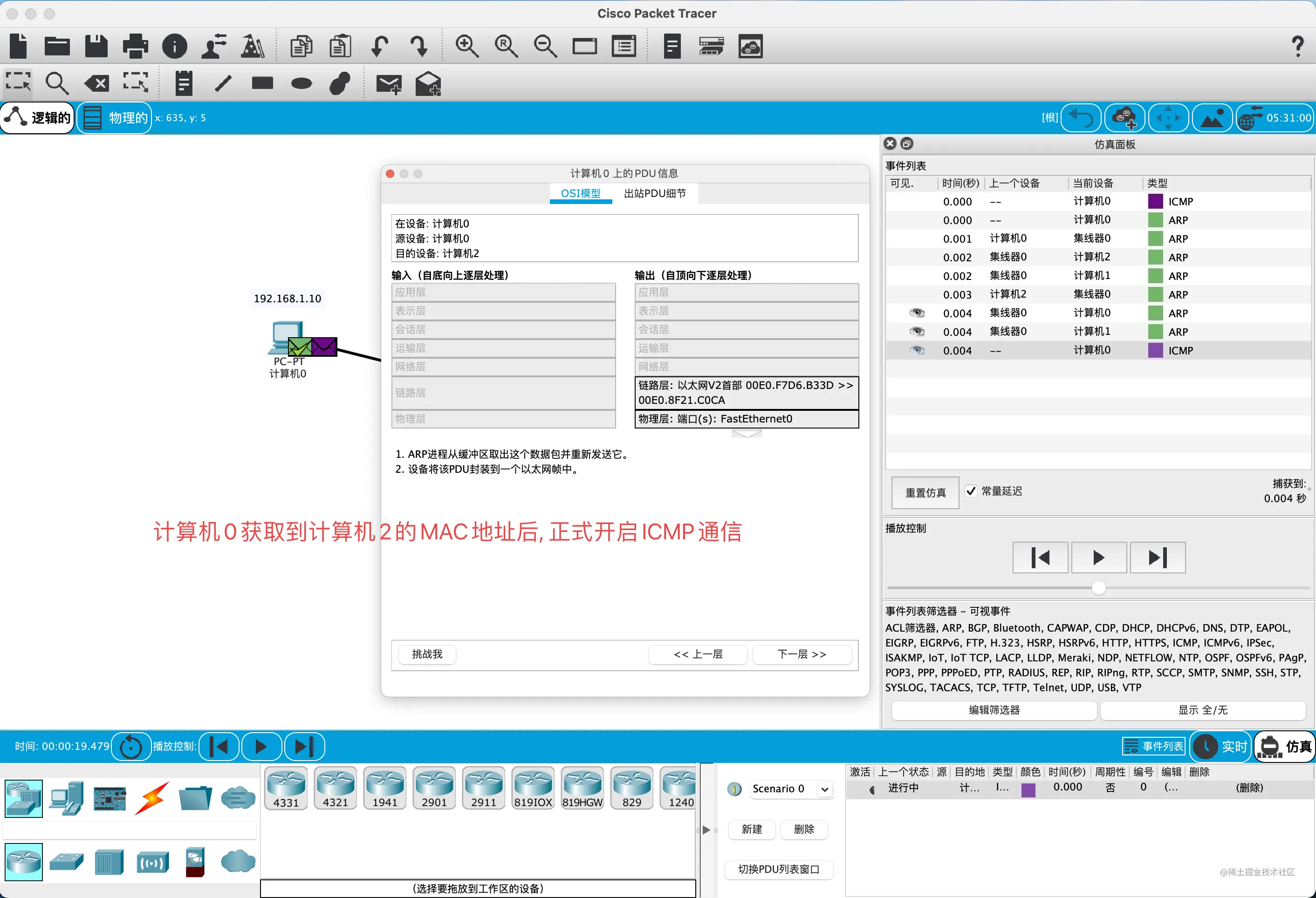The height and width of the screenshot is (898, 1316).
Task: Select the OSI模型 tab
Action: click(x=581, y=193)
